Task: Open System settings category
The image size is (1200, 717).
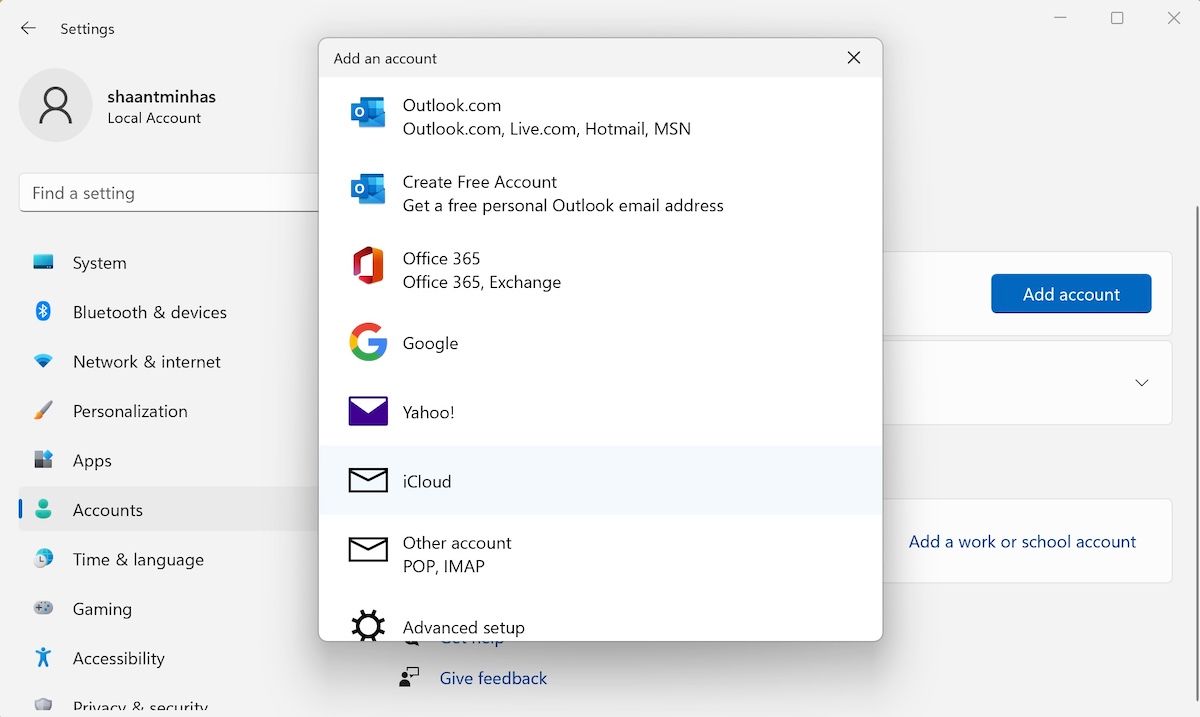Action: [169, 262]
